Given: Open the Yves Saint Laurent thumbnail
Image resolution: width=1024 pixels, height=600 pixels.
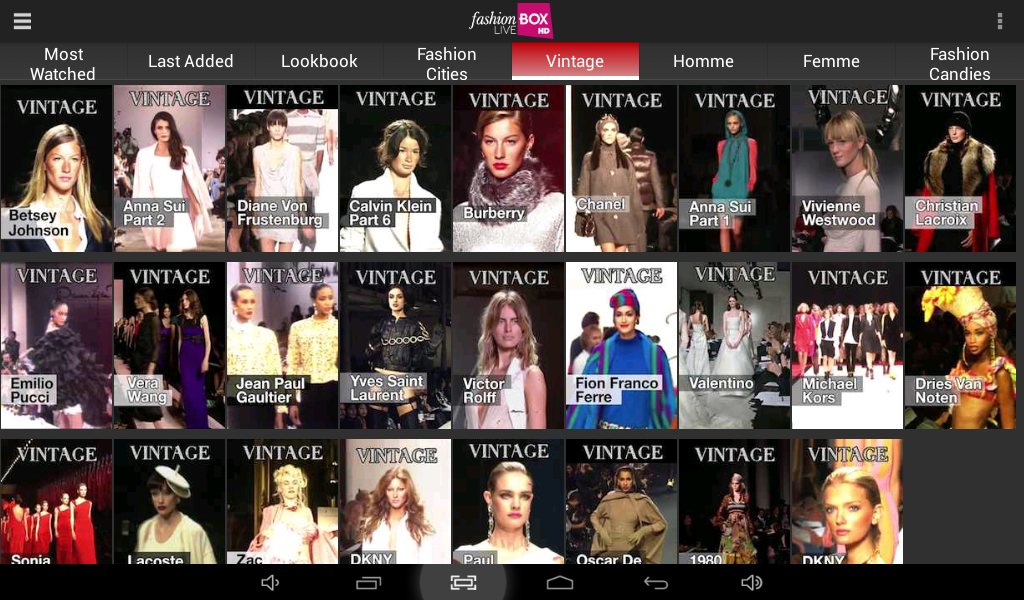Looking at the screenshot, I should [395, 345].
